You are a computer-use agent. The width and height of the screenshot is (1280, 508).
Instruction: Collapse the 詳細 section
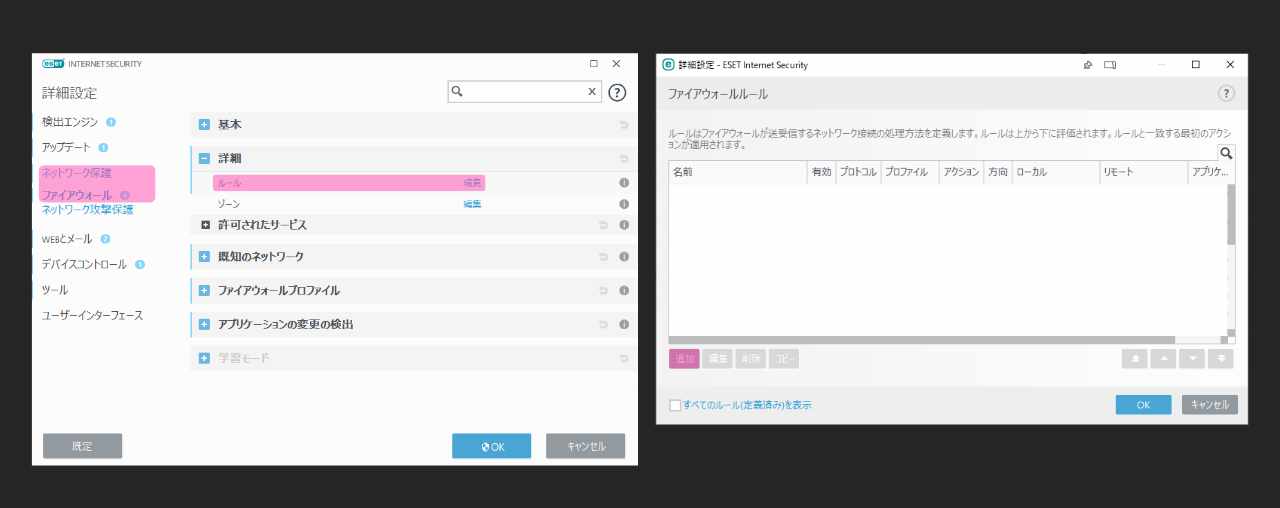204,159
